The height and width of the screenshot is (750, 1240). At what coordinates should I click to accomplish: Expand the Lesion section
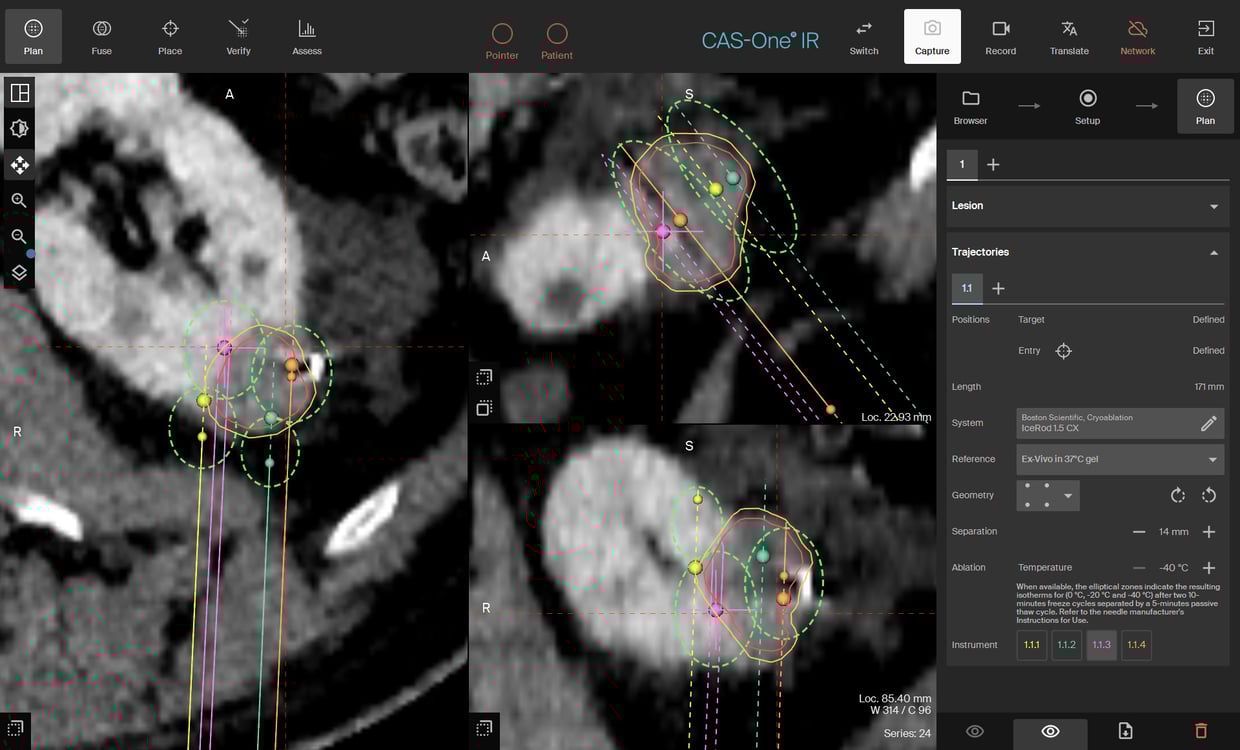tap(1088, 206)
